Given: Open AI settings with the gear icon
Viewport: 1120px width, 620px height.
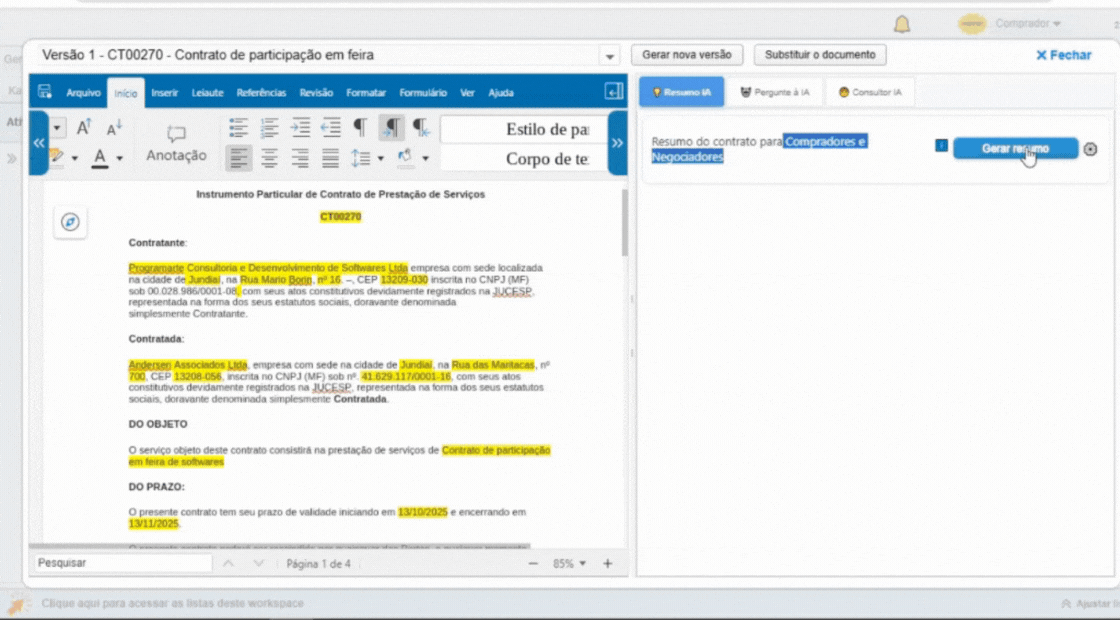Looking at the screenshot, I should pos(1090,147).
